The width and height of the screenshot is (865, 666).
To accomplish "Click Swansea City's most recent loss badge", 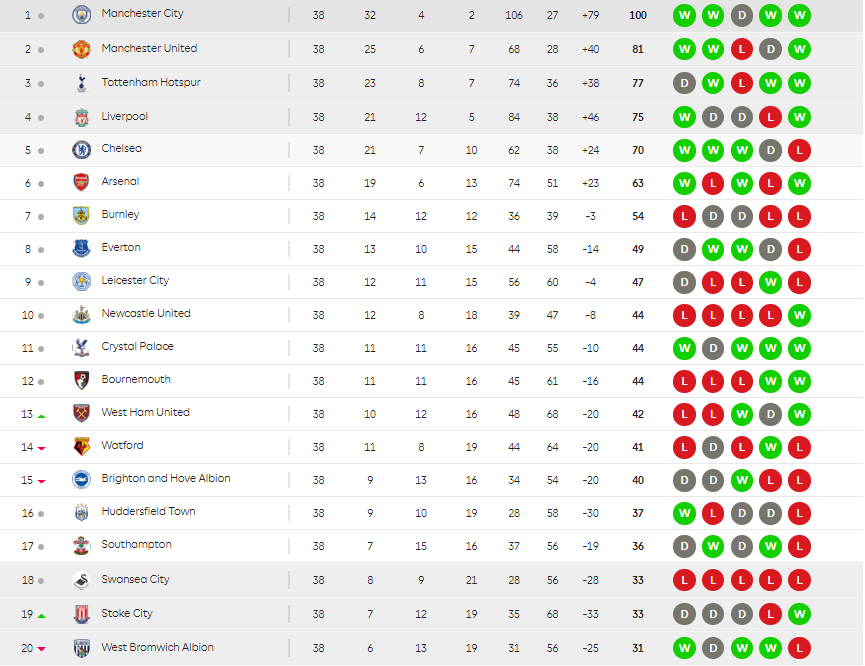I will coord(799,580).
